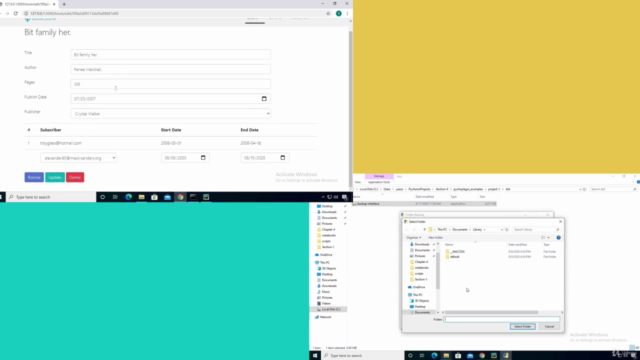The image size is (640, 360).
Task: Sort dialog list by Date modified column
Action: 518,244
